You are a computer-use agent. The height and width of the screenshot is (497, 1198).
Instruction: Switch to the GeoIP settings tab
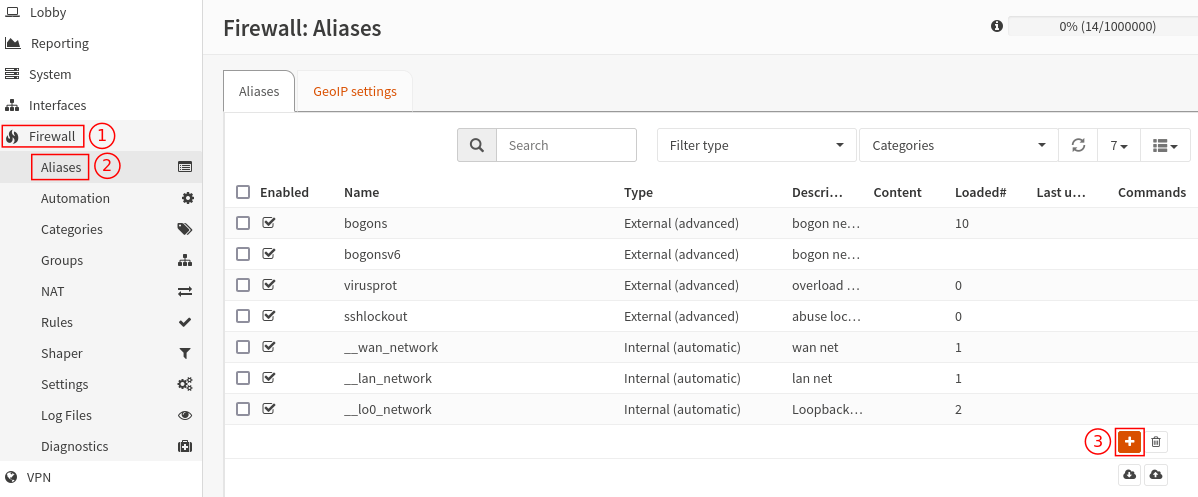pyautogui.click(x=355, y=92)
